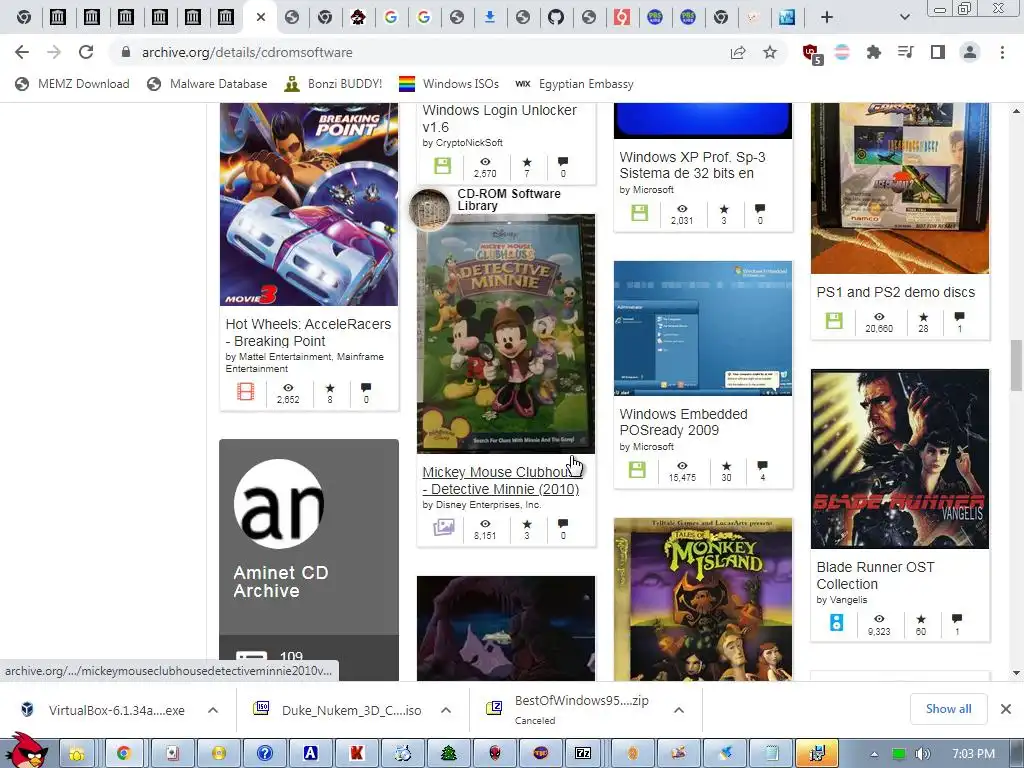Open Detective Minnie cover thumbnail

click(x=506, y=334)
